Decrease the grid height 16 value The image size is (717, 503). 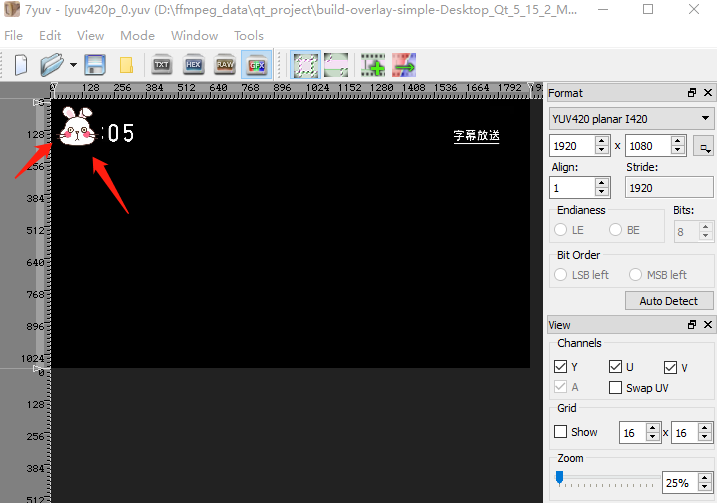coord(705,437)
